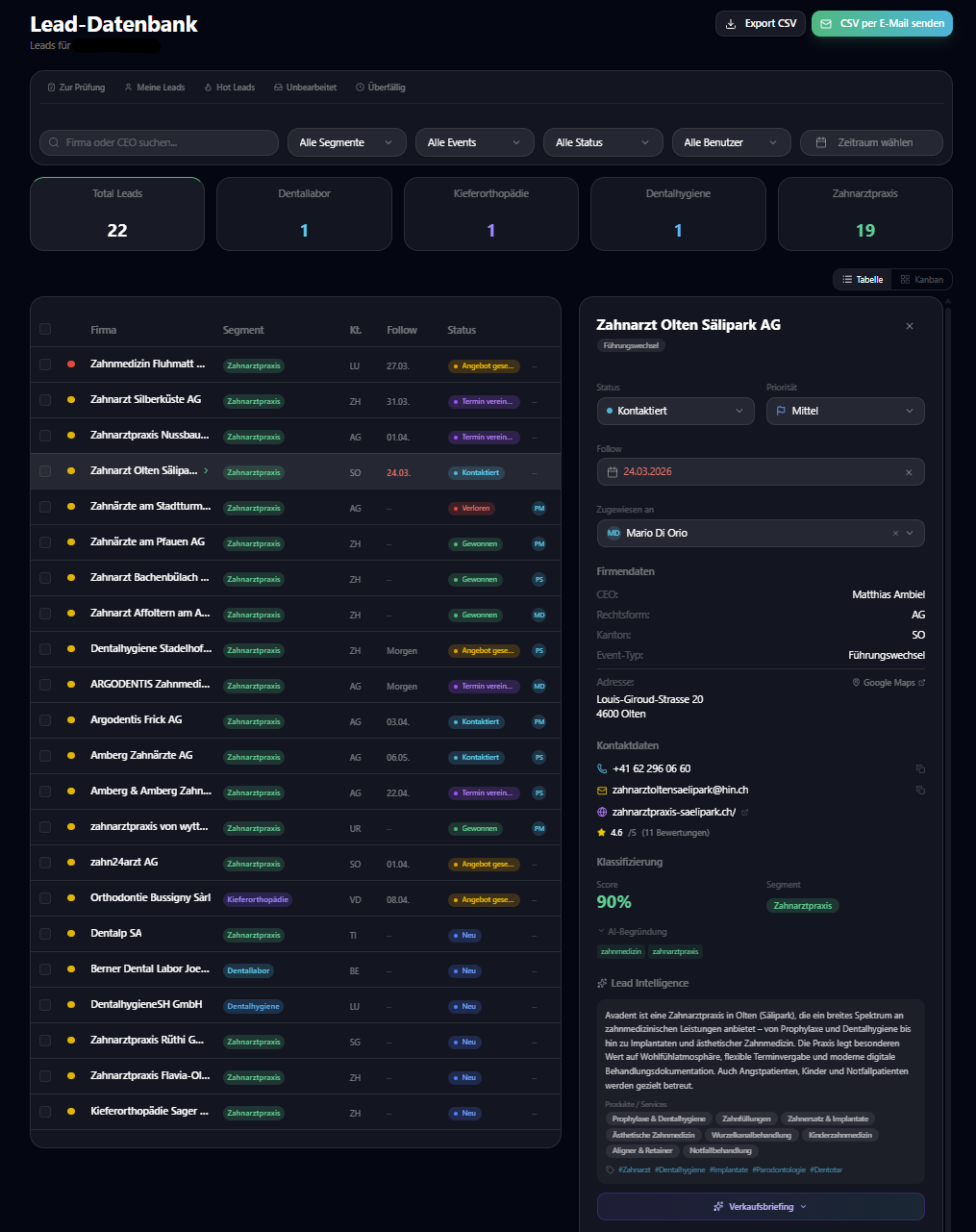Copy the phone number +41 62 296 06 60
This screenshot has width=976, height=1232.
tap(920, 769)
